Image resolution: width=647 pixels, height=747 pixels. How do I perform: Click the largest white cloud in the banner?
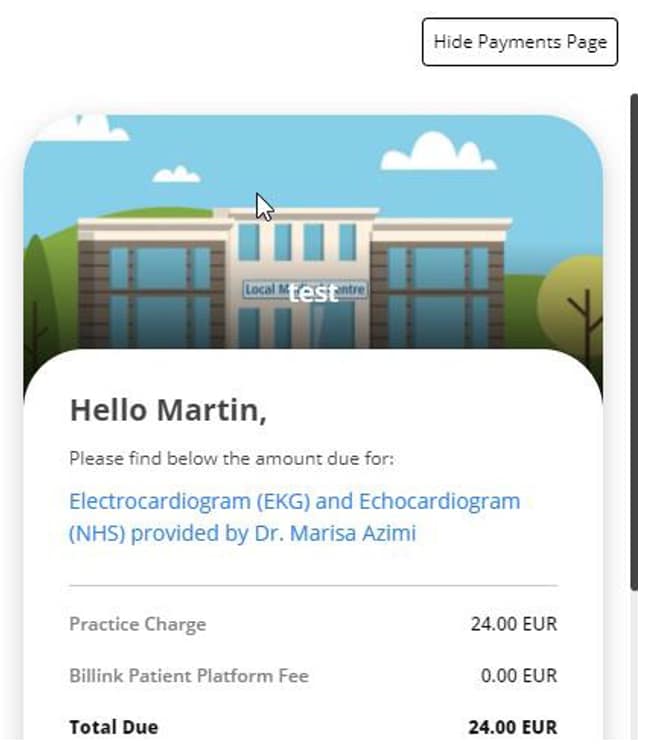point(438,151)
